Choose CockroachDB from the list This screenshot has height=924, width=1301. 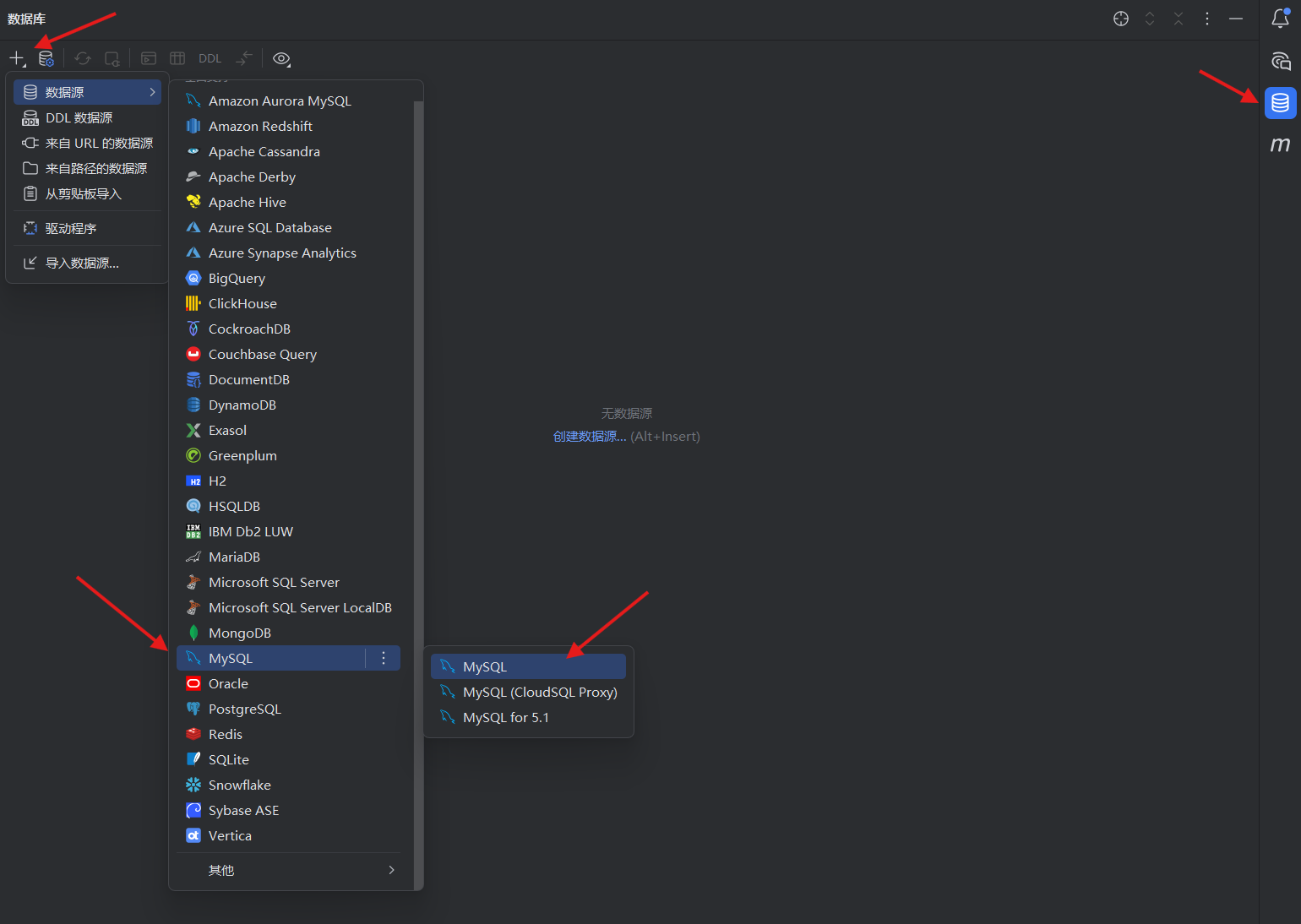[x=288, y=329]
